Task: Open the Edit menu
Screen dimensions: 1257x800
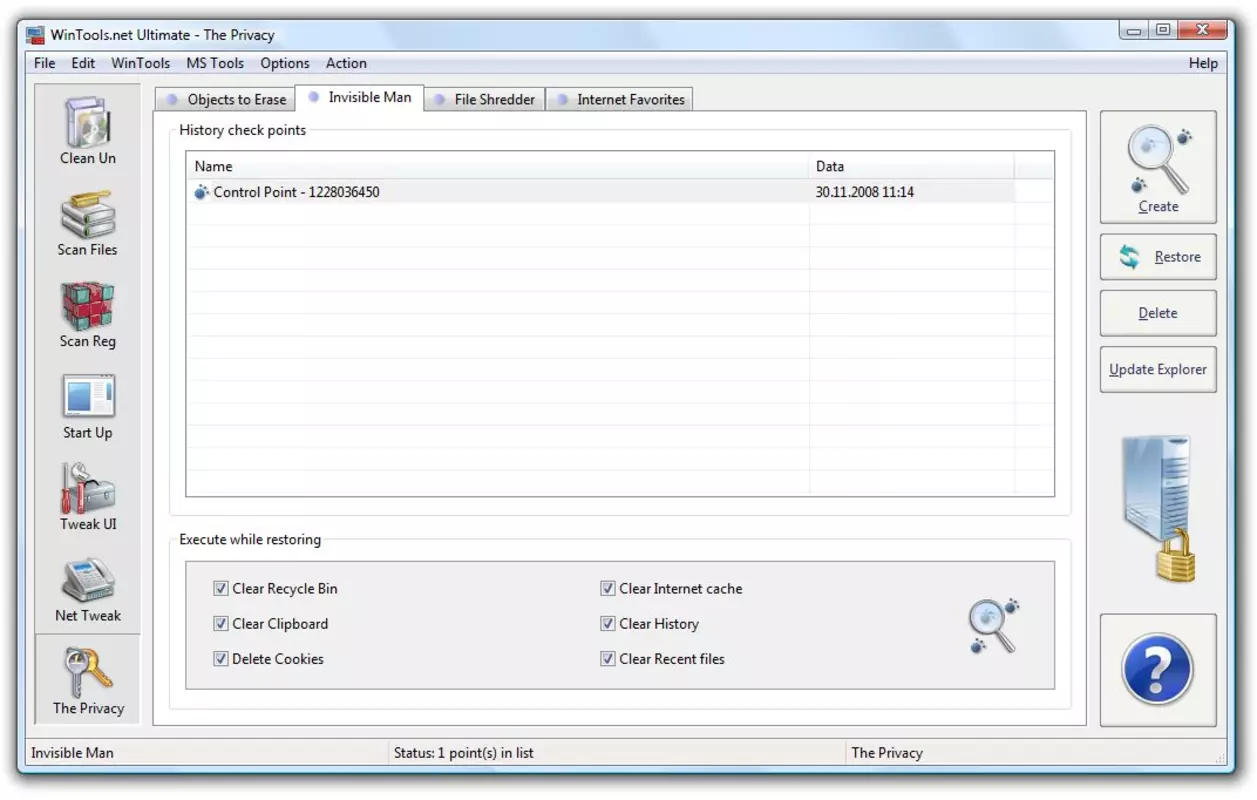Action: click(x=83, y=63)
